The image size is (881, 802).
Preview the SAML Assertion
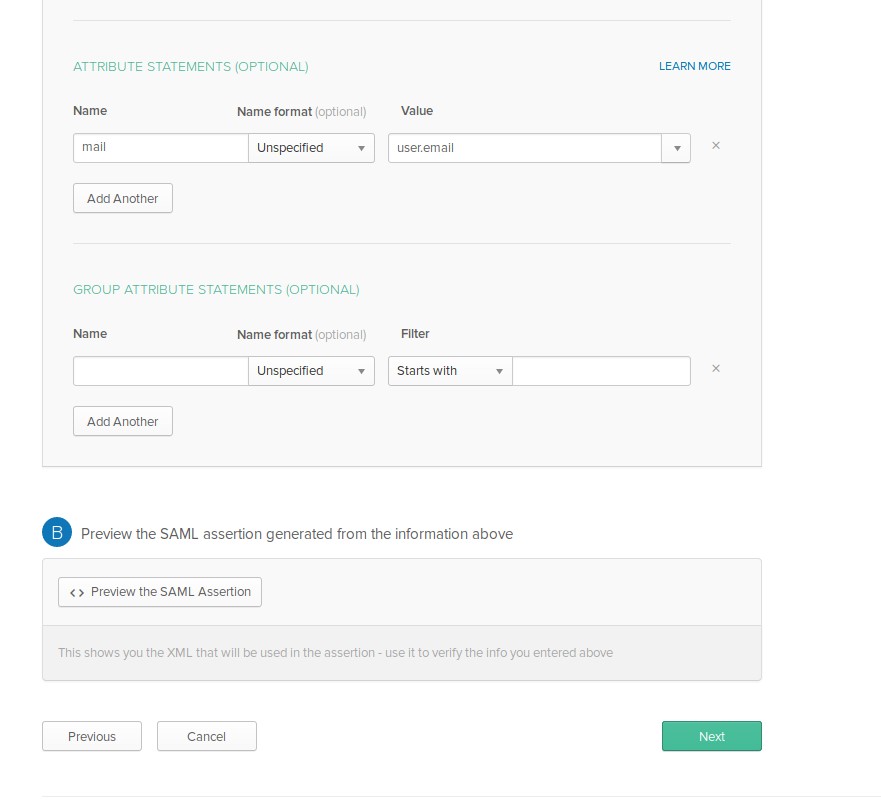(160, 592)
